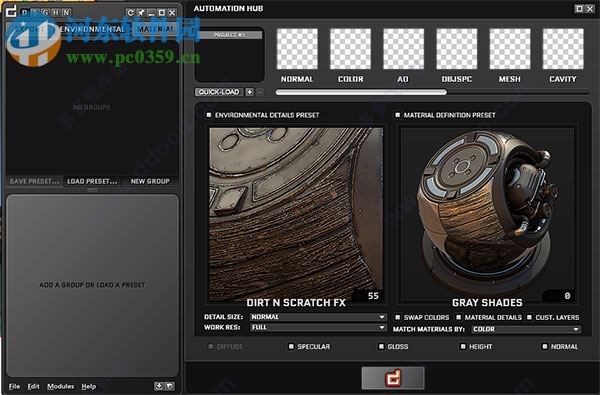The image size is (600, 395).
Task: Click the download arrow icon at bottom of left panel
Action: [x=158, y=386]
